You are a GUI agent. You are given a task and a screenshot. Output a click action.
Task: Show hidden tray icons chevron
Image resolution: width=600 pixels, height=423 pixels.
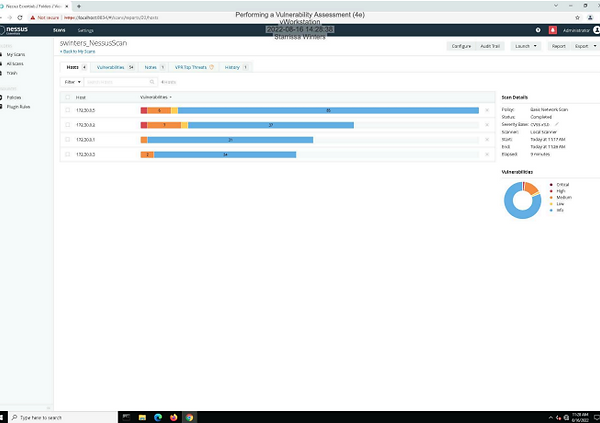pyautogui.click(x=551, y=418)
